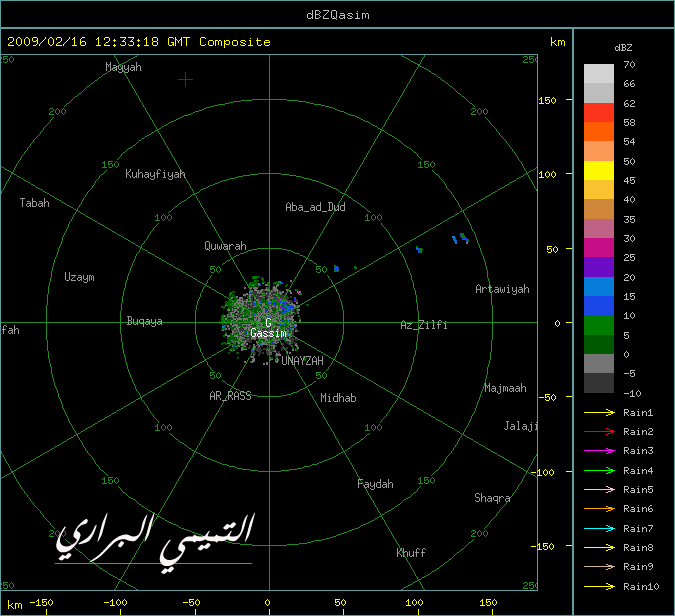Click the small echo on the 100 km ring

pyautogui.click(x=419, y=249)
